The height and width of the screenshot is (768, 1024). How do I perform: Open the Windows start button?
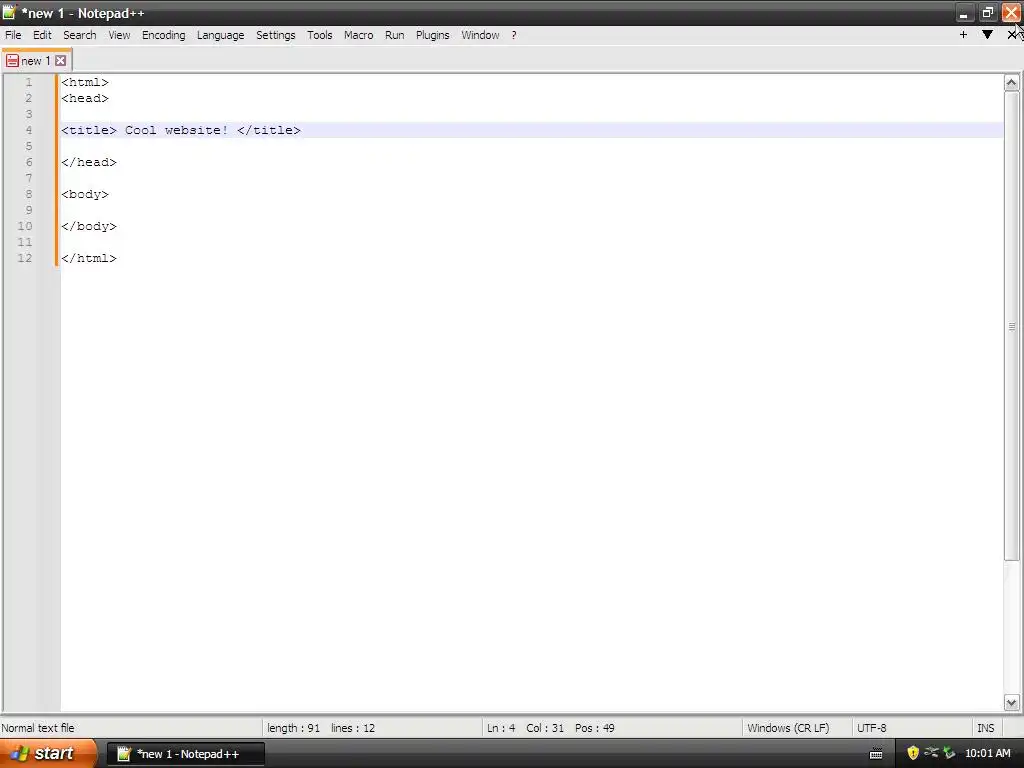click(48, 754)
